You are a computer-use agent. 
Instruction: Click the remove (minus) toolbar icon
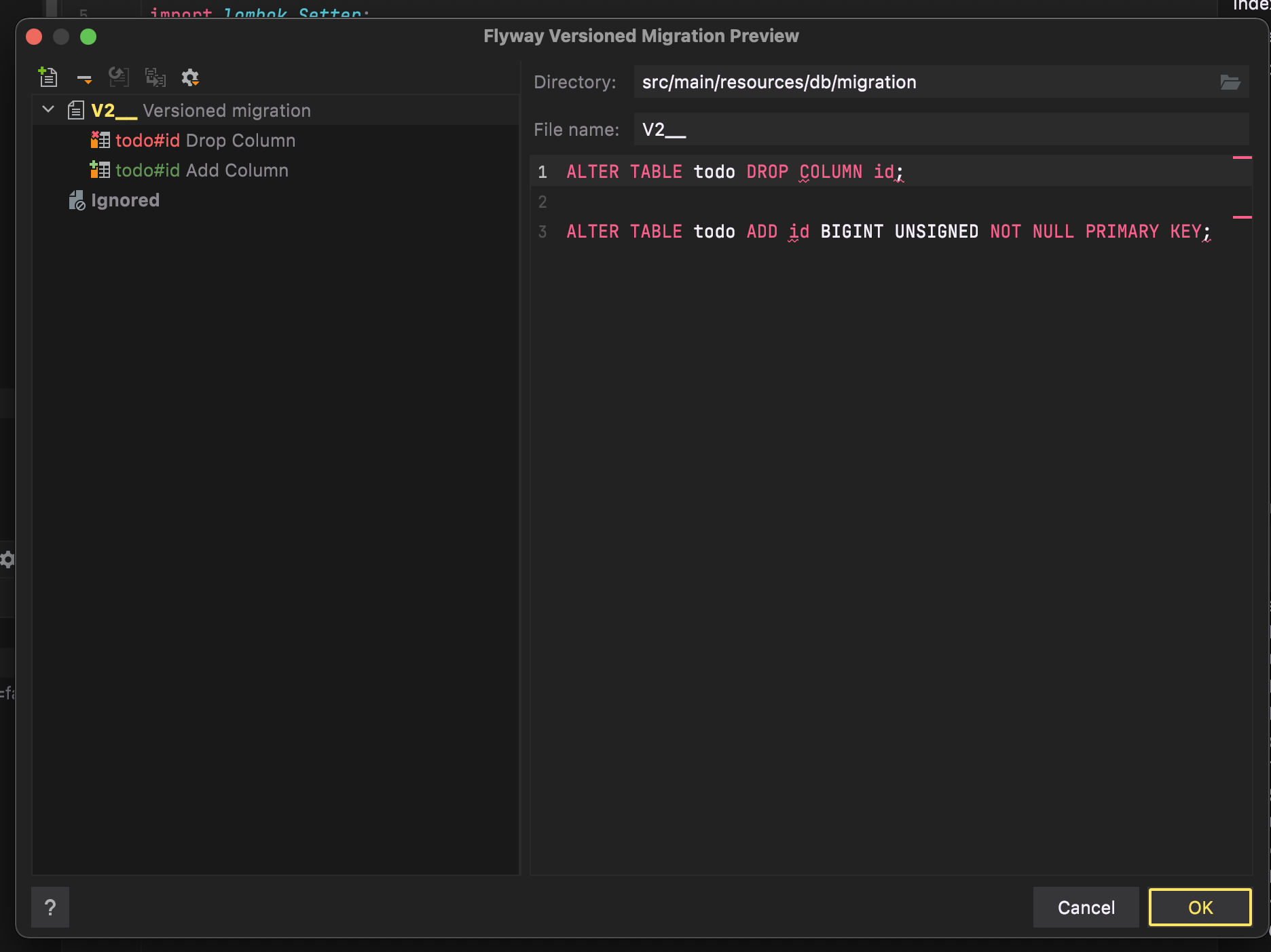click(84, 79)
